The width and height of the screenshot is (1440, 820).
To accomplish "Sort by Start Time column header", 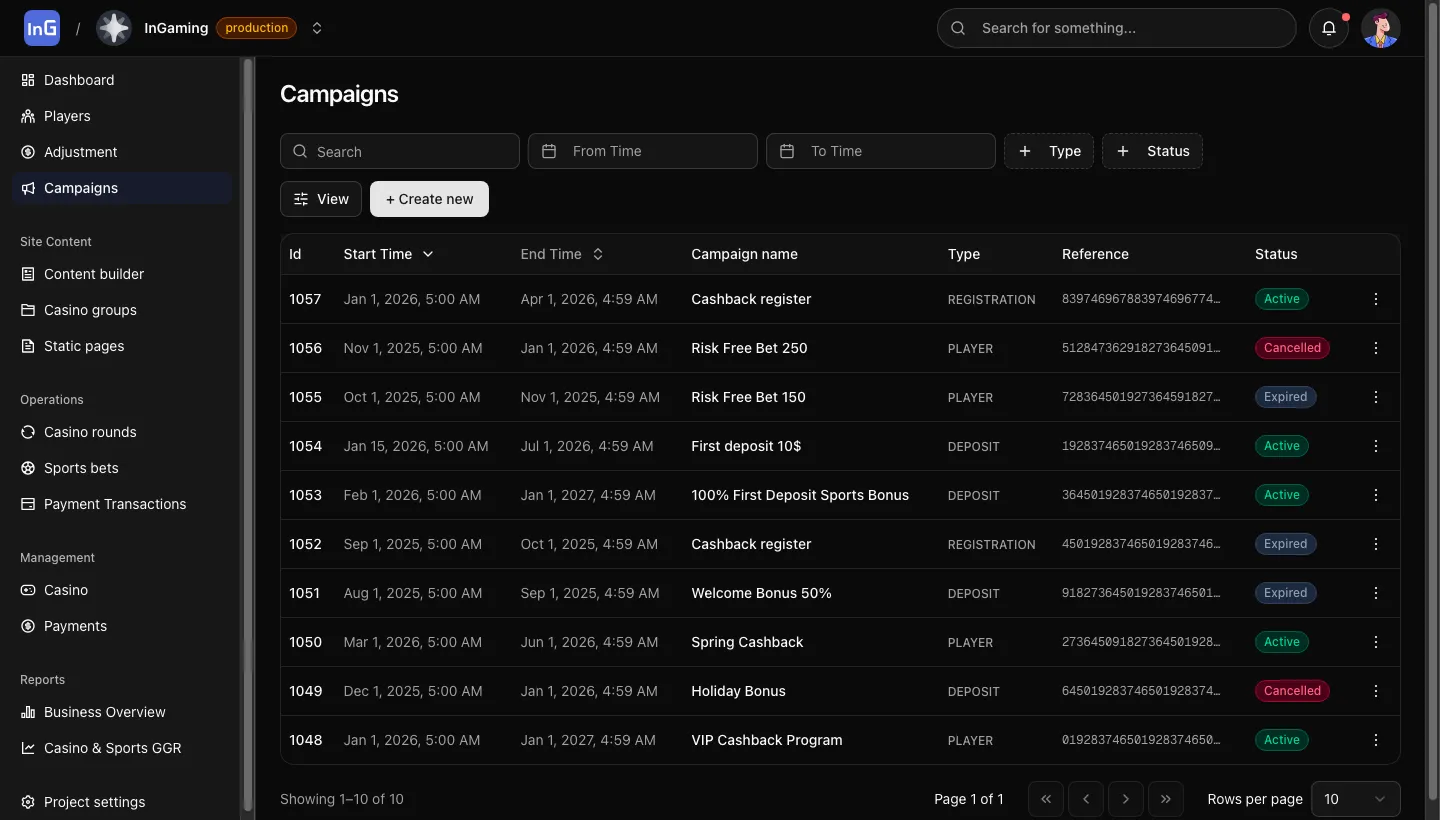I will point(388,254).
